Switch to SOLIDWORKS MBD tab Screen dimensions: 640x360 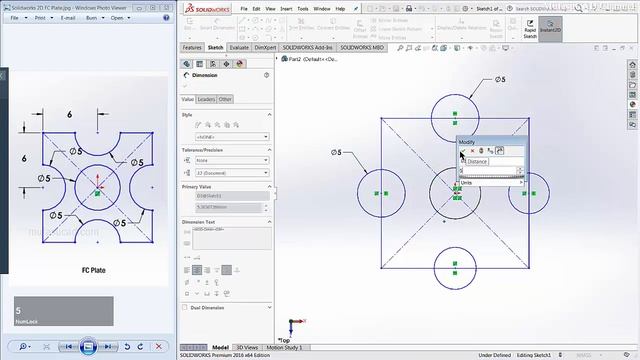tap(362, 48)
